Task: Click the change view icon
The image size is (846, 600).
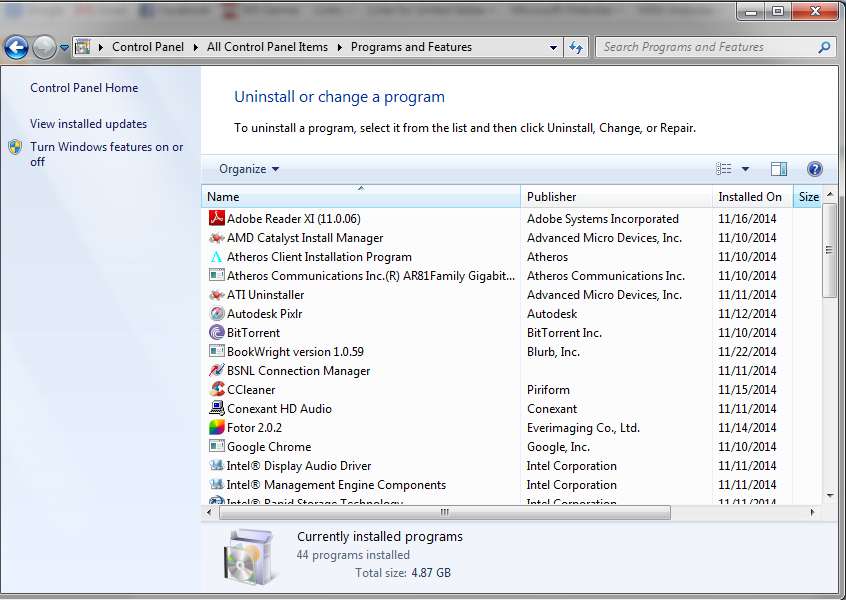Action: (x=724, y=169)
